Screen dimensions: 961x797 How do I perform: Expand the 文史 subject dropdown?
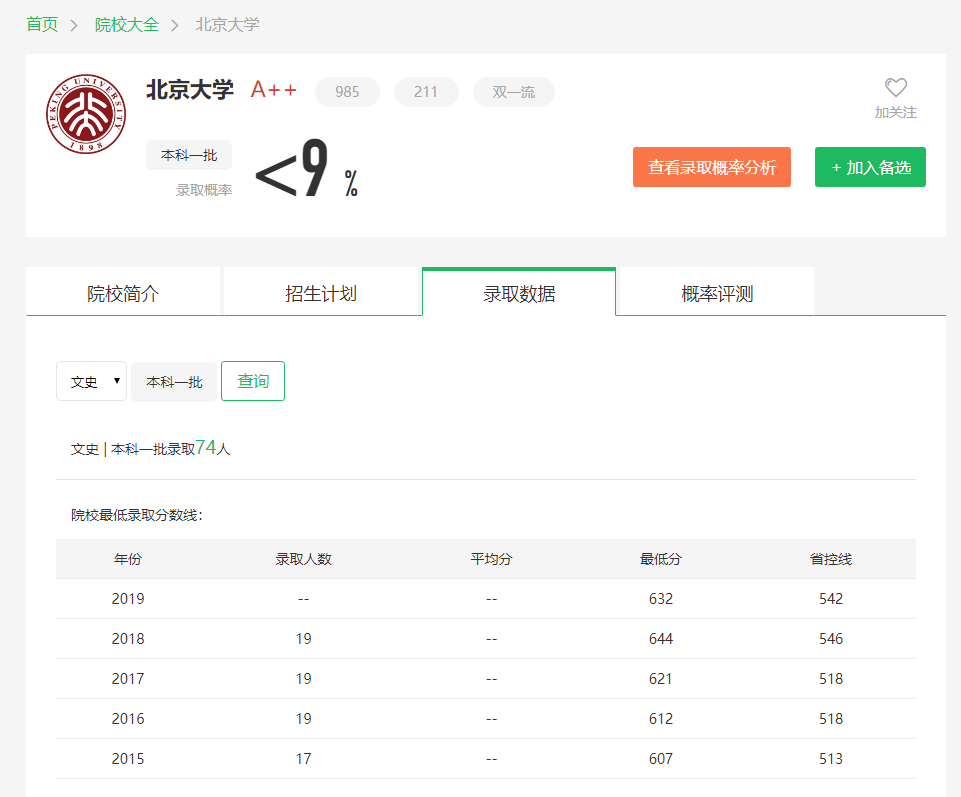[91, 381]
